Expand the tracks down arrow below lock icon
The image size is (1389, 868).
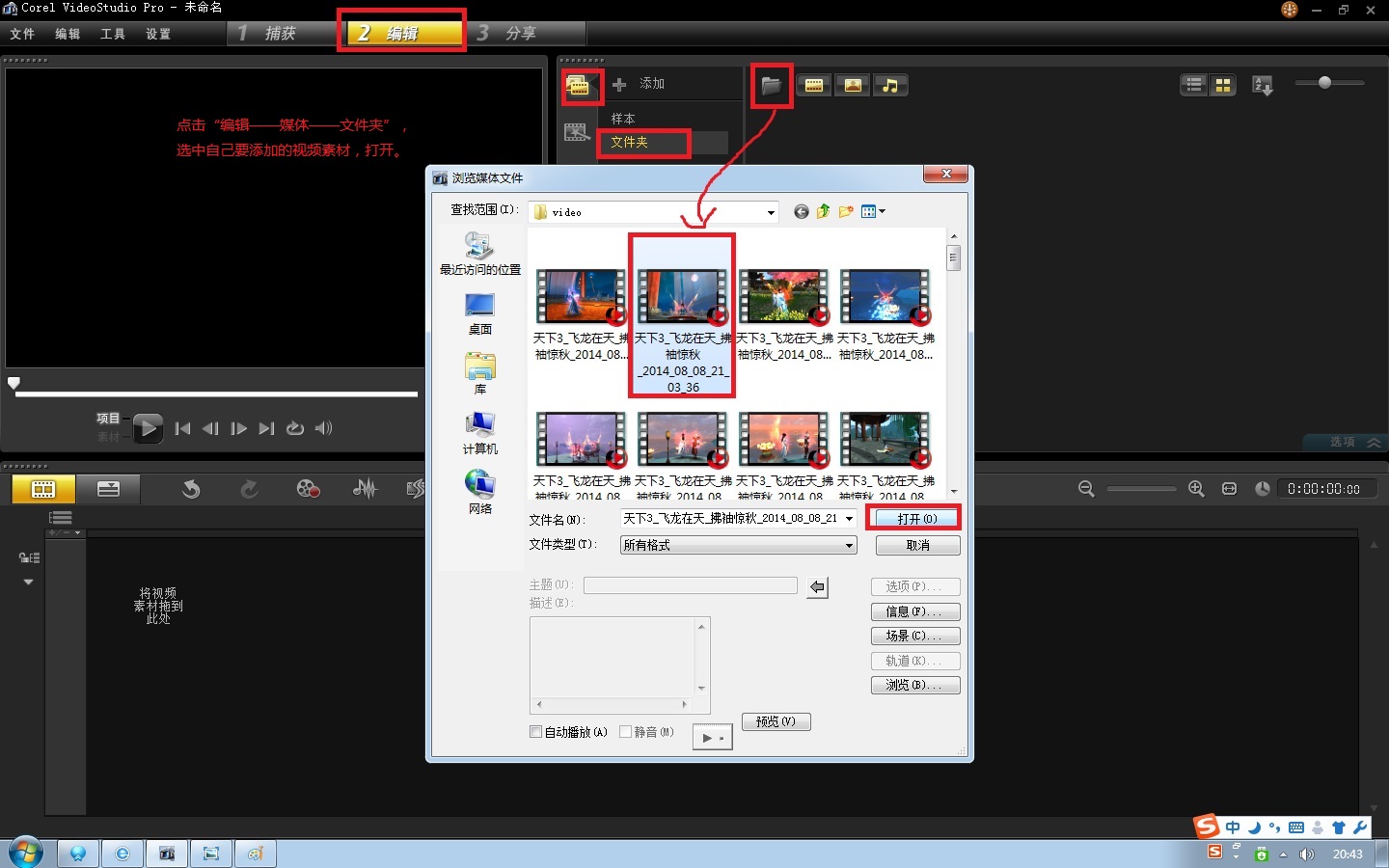(x=28, y=582)
